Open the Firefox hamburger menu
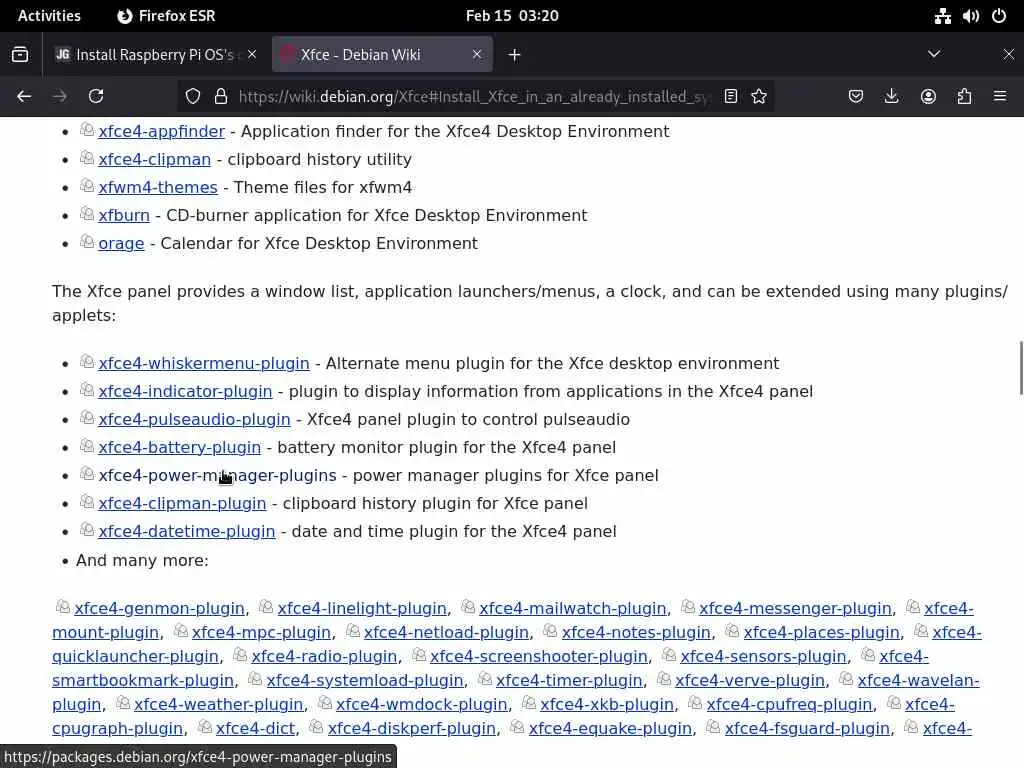This screenshot has height=768, width=1024. [x=1000, y=97]
